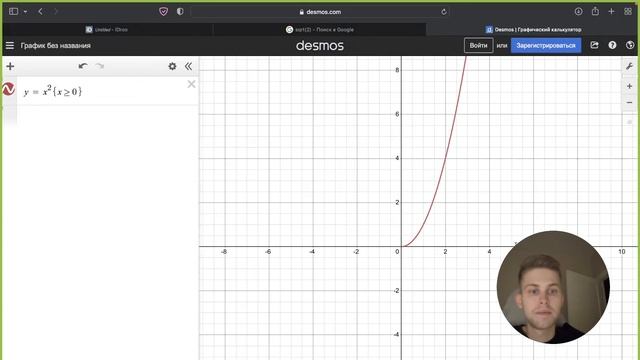The height and width of the screenshot is (360, 640).
Task: Delete the y = x² expression
Action: point(191,84)
